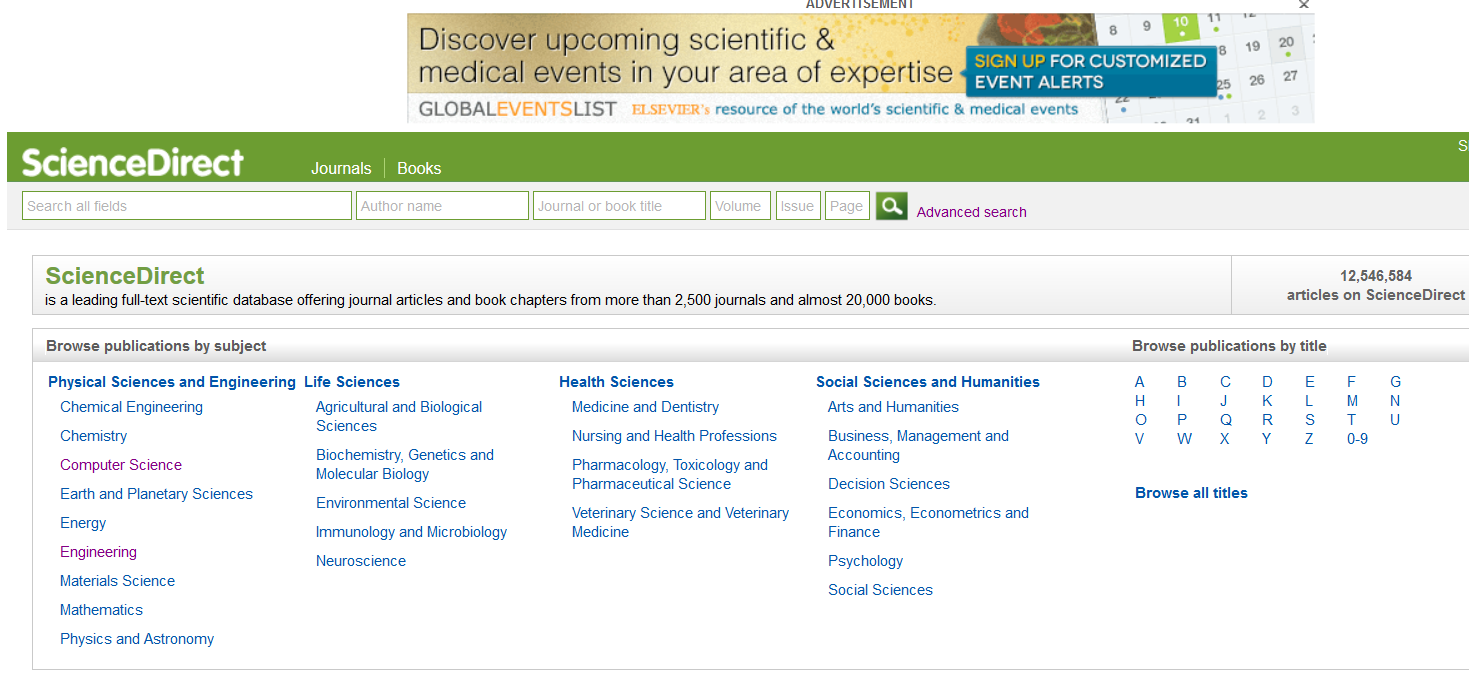1469x678 pixels.
Task: Open Medicine and Dentistry
Action: (645, 407)
